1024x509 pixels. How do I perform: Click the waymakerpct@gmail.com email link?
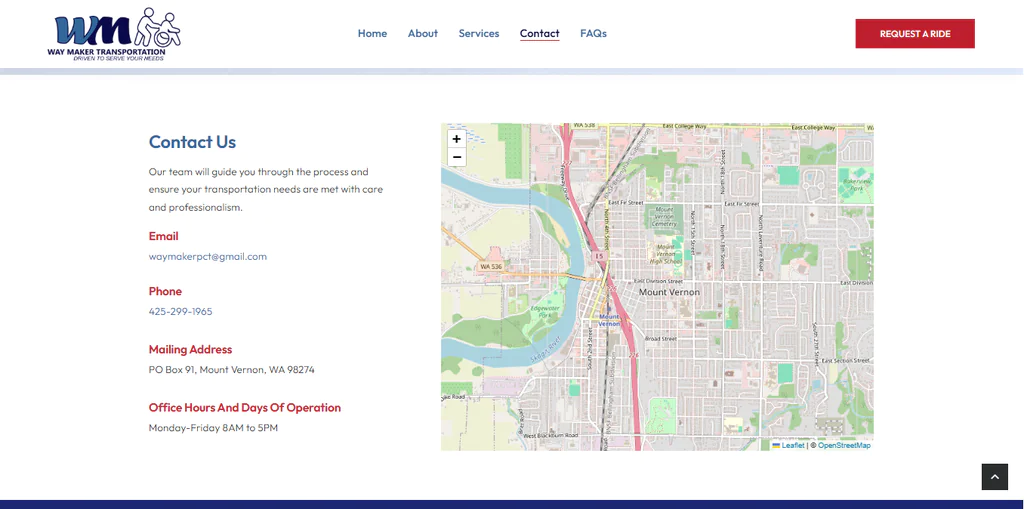tap(208, 257)
